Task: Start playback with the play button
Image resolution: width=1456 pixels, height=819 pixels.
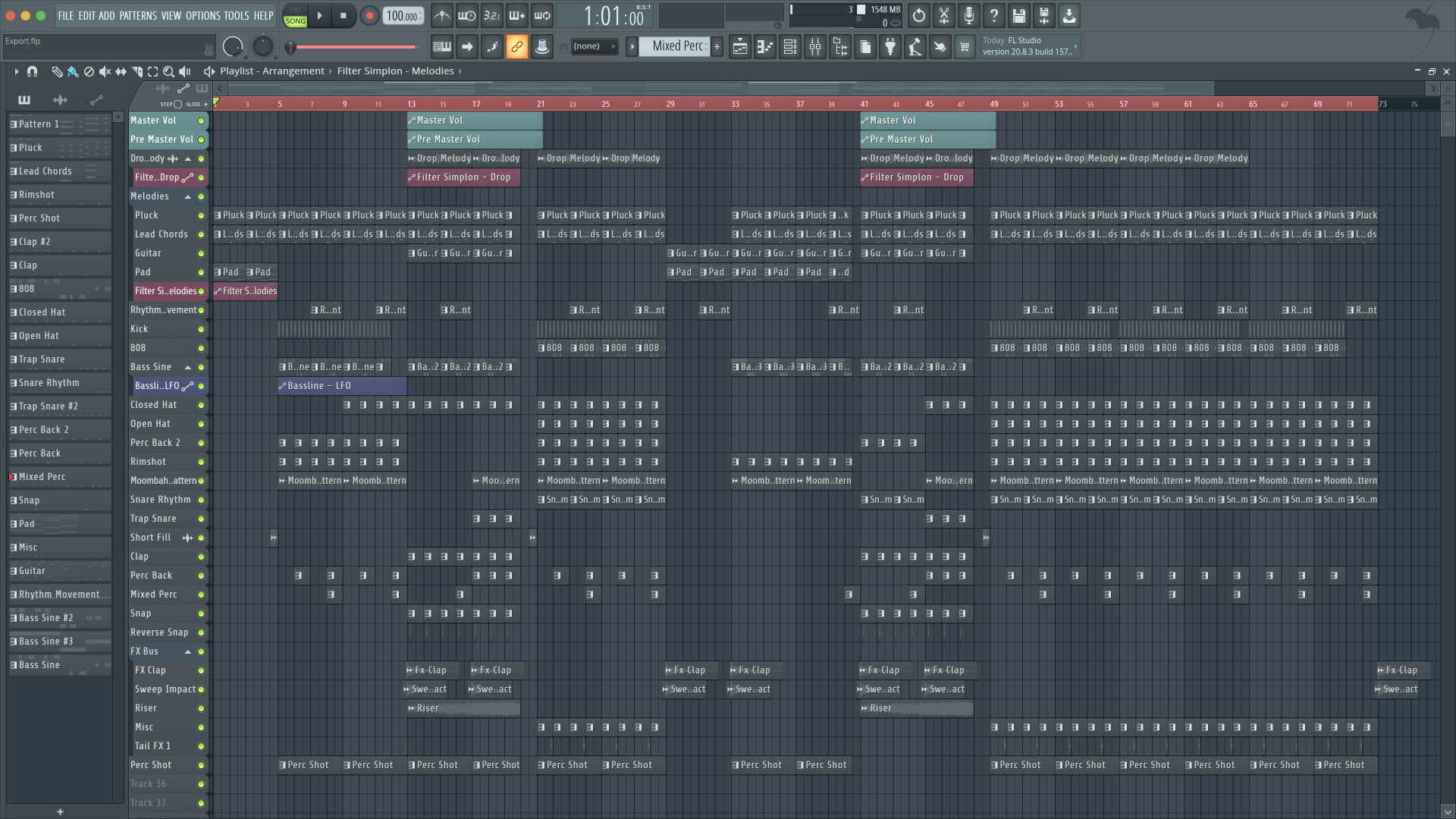Action: pyautogui.click(x=319, y=15)
